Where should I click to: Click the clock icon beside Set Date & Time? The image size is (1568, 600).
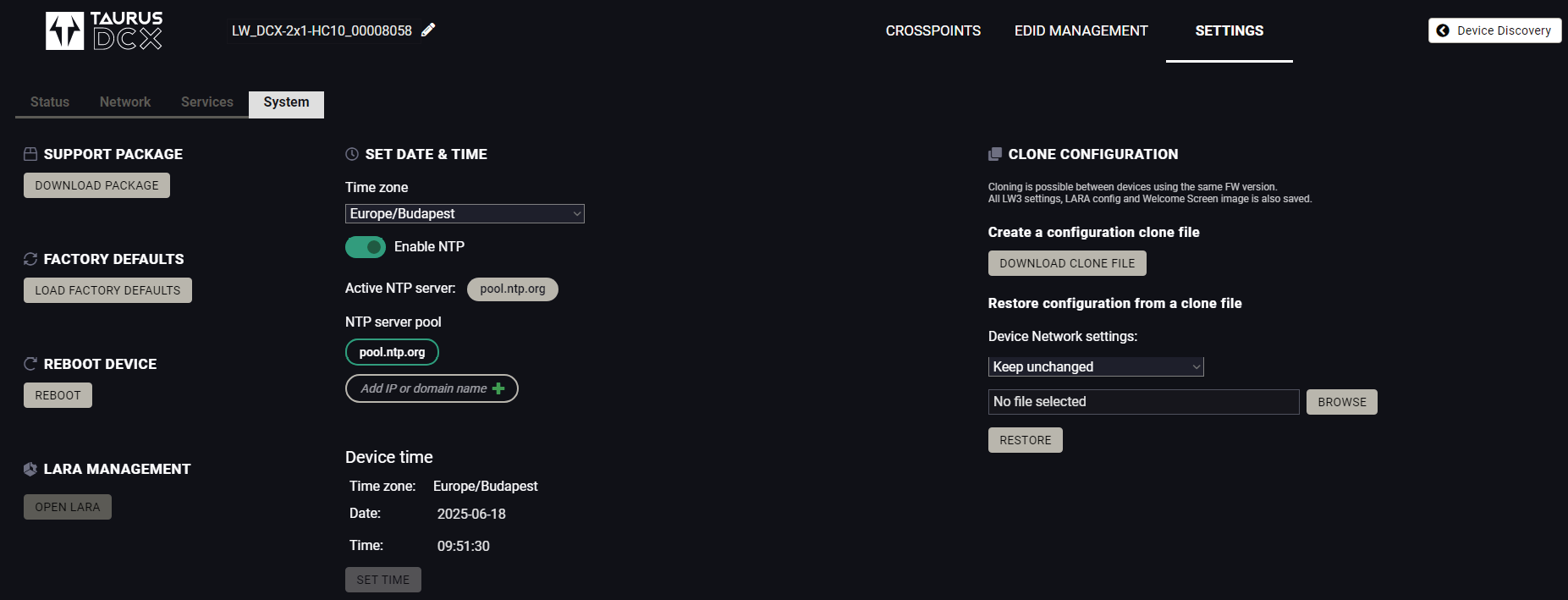point(352,154)
